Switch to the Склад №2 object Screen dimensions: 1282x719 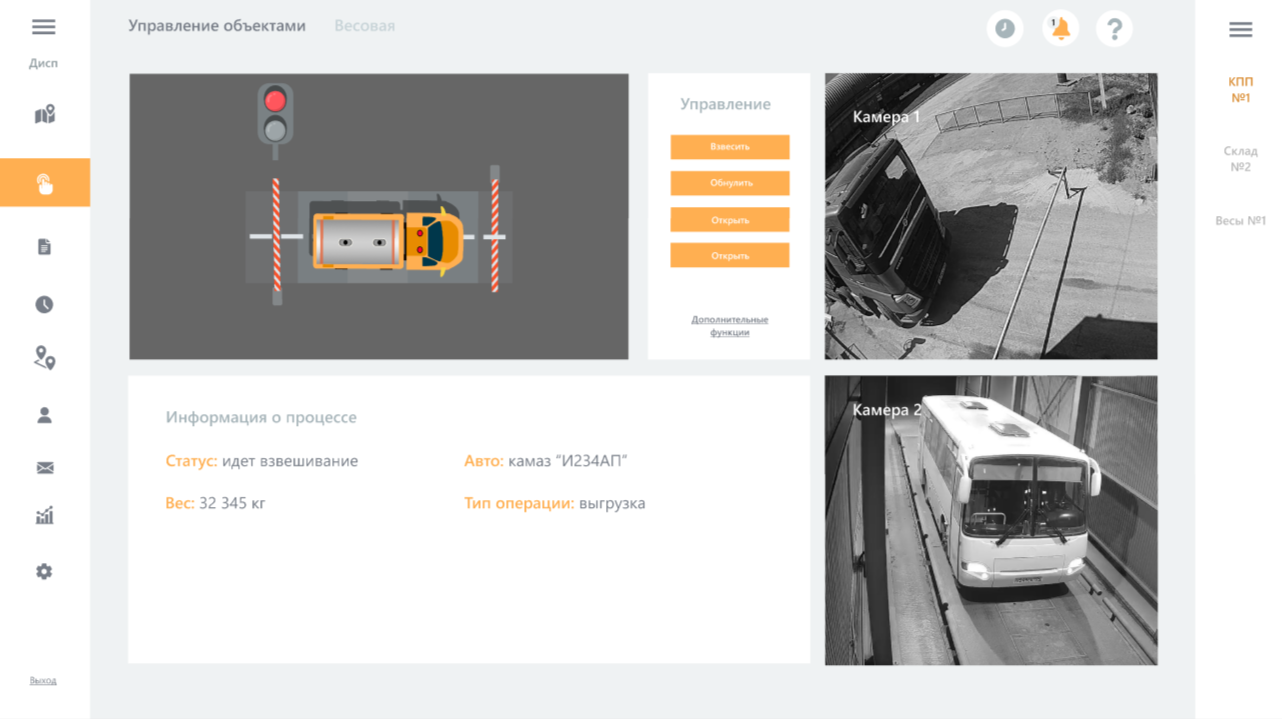click(x=1240, y=159)
